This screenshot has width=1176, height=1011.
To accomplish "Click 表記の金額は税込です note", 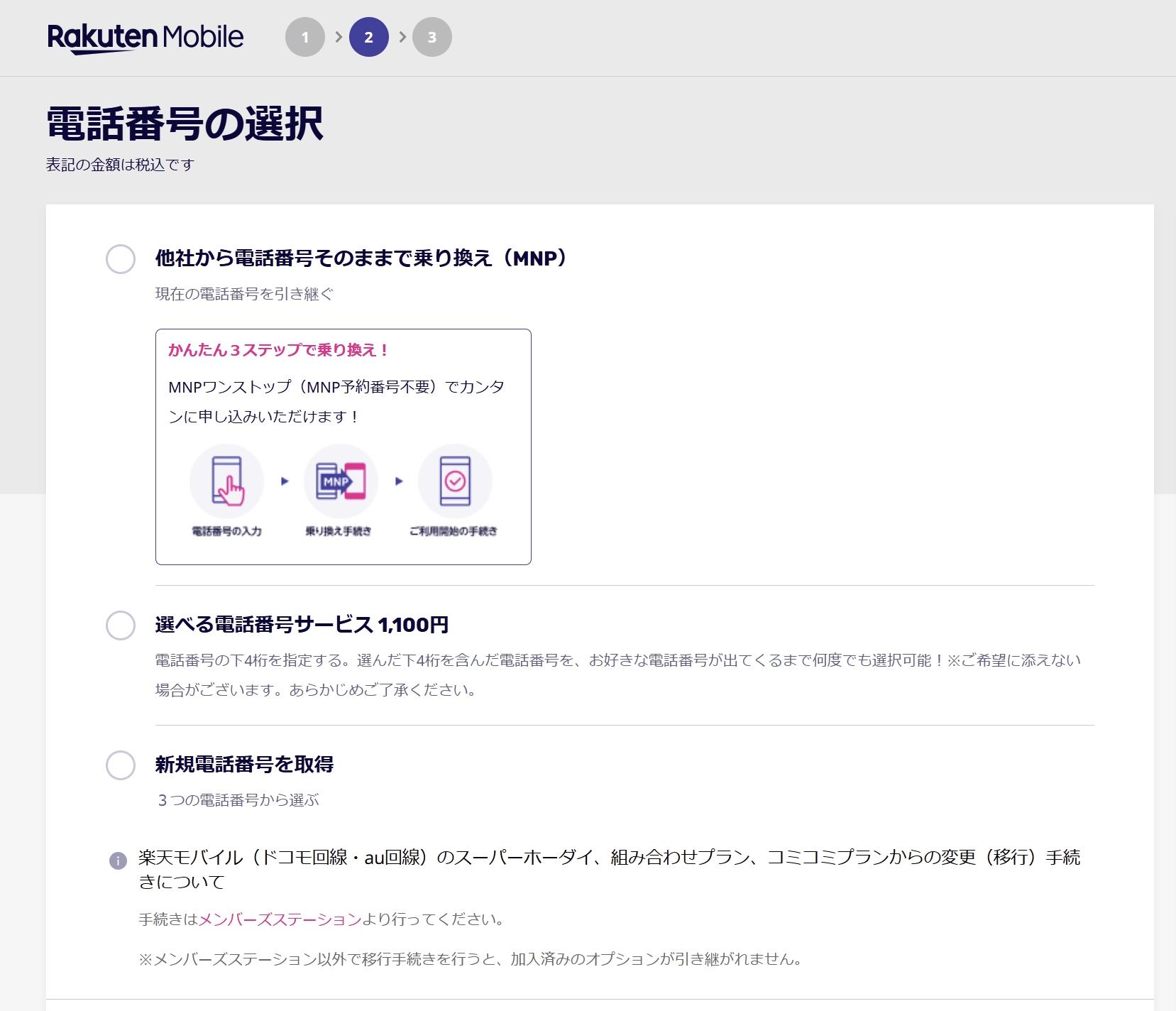I will point(120,165).
